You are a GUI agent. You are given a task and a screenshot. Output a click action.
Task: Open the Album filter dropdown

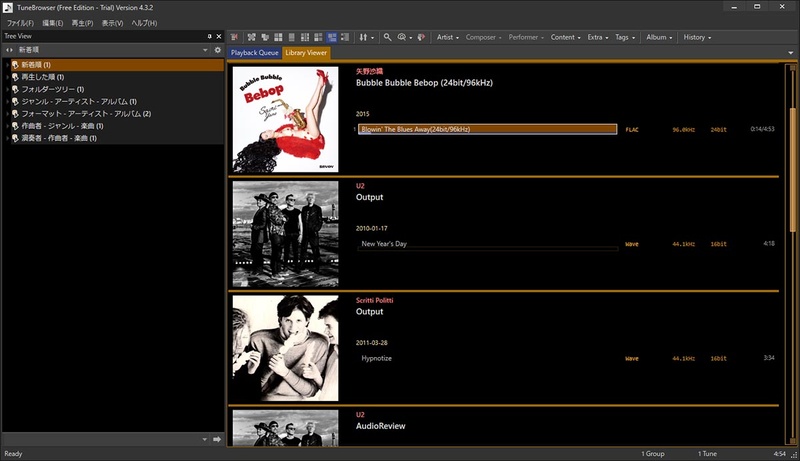coord(659,37)
